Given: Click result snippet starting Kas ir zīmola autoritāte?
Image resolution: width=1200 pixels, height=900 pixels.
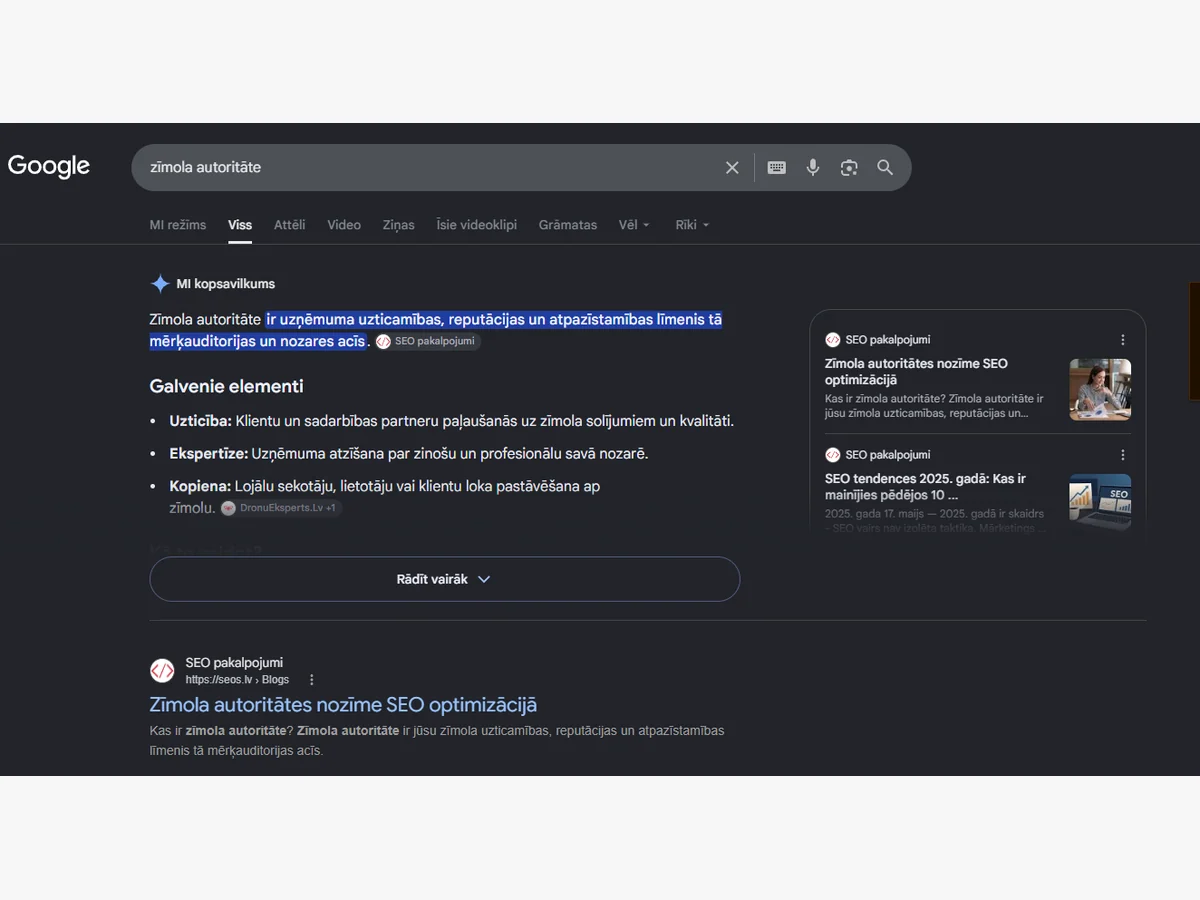Looking at the screenshot, I should coord(437,741).
